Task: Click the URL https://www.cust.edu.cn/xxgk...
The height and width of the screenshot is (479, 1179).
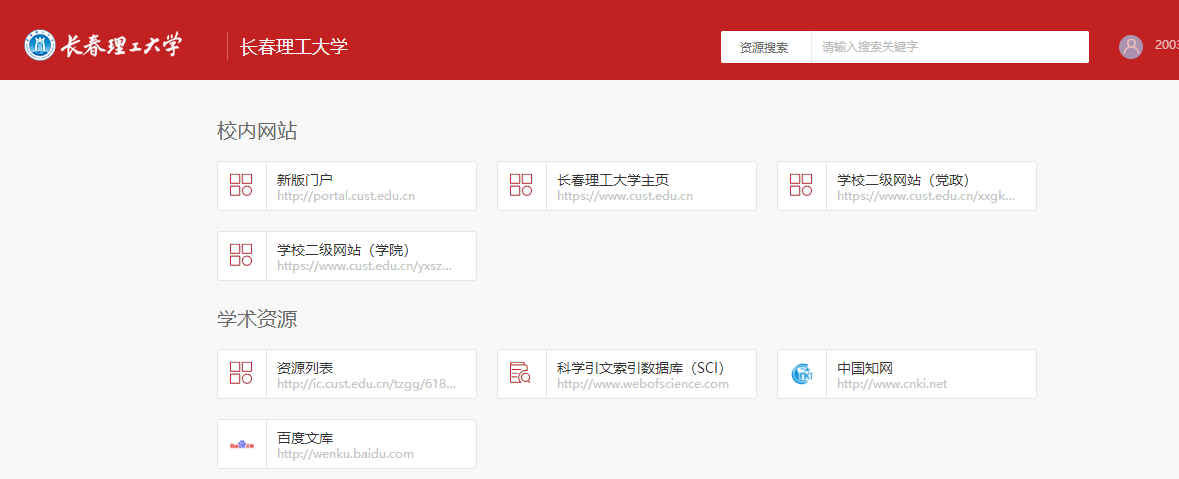Action: pos(926,196)
